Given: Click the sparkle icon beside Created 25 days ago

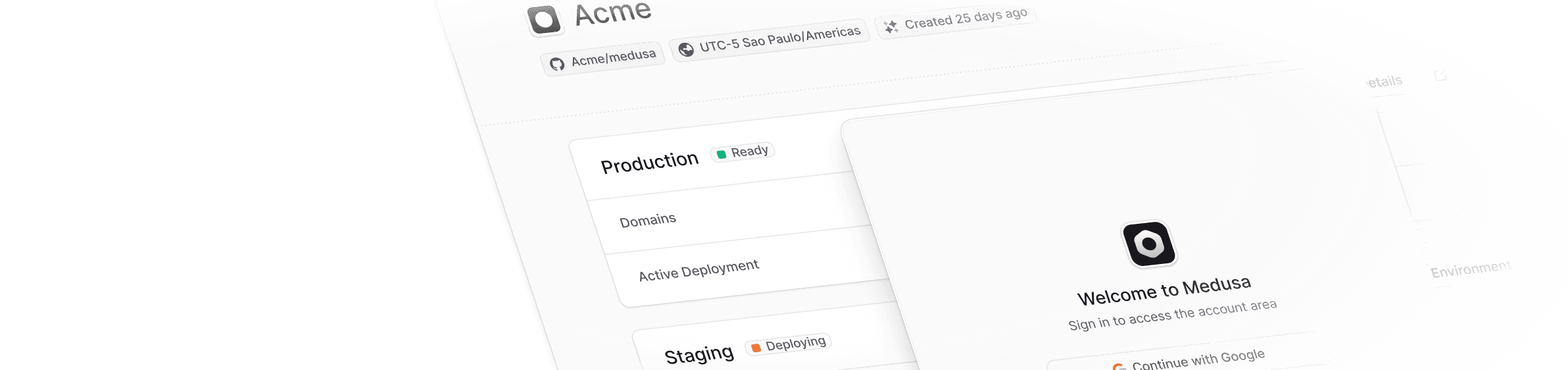Looking at the screenshot, I should pyautogui.click(x=891, y=26).
